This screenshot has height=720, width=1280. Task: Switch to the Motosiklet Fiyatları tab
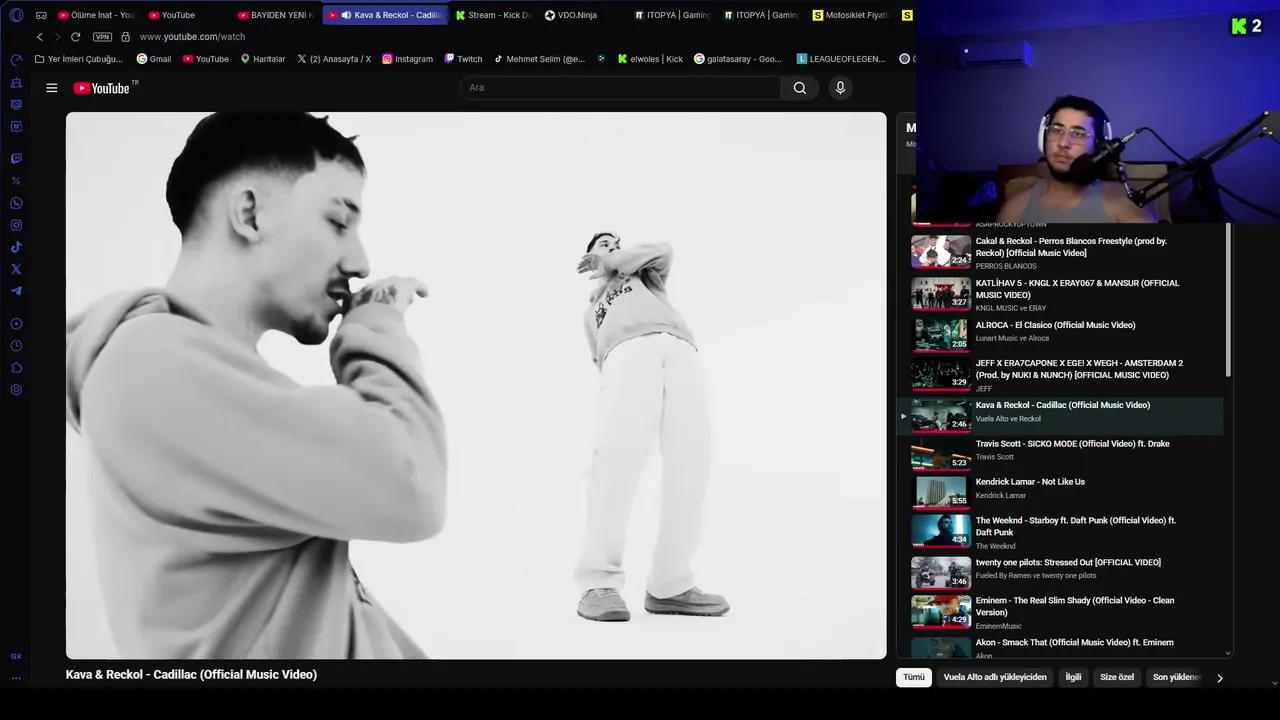click(x=851, y=15)
